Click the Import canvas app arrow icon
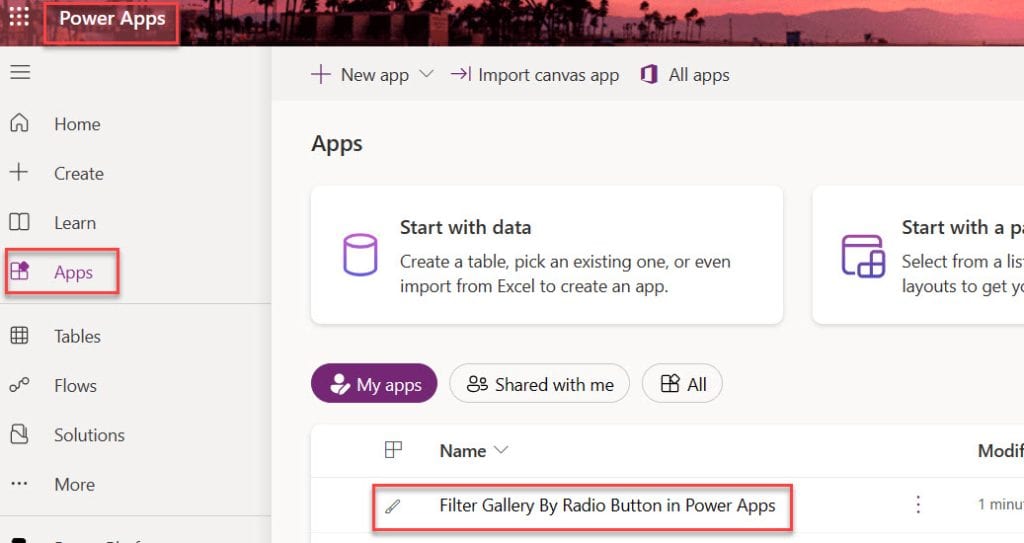Screen dimensions: 1024x543 point(460,74)
